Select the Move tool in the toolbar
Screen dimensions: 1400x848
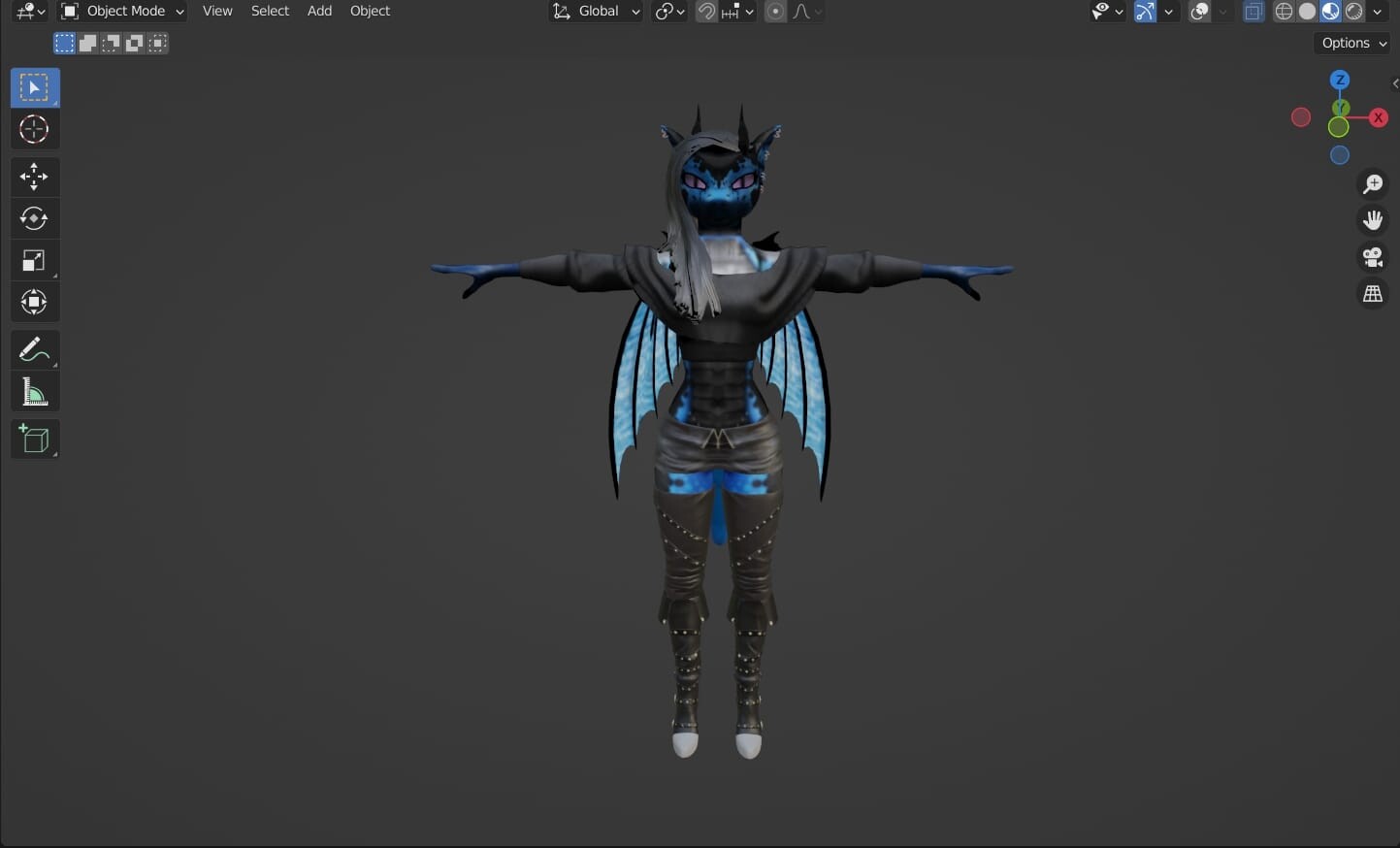pos(35,177)
